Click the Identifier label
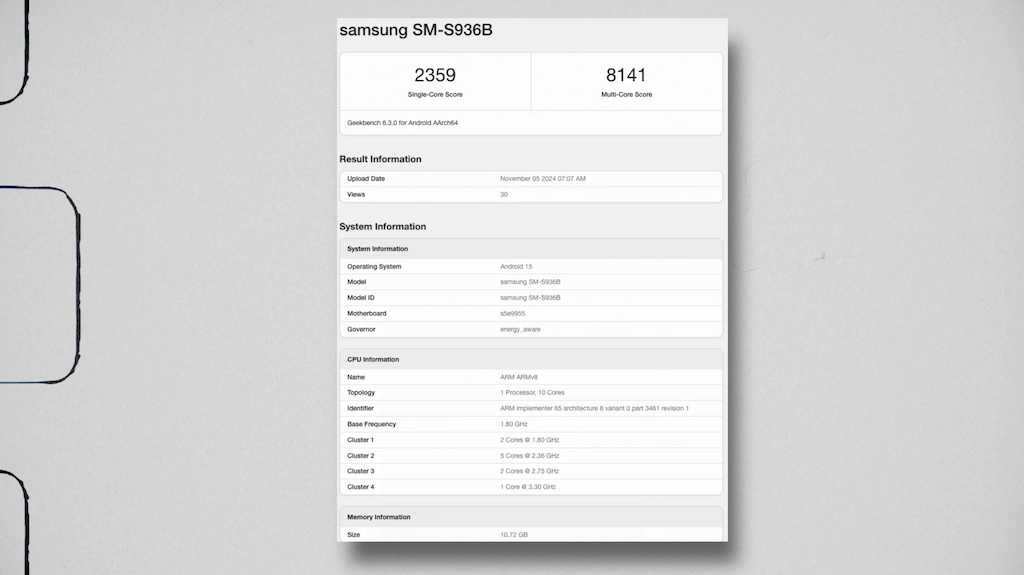The image size is (1024, 575). pos(360,408)
